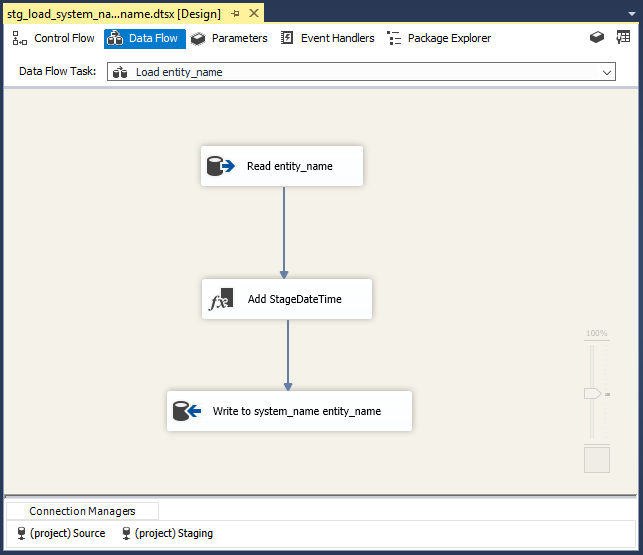Click the zoom slider thumb
643x555 pixels.
593,394
